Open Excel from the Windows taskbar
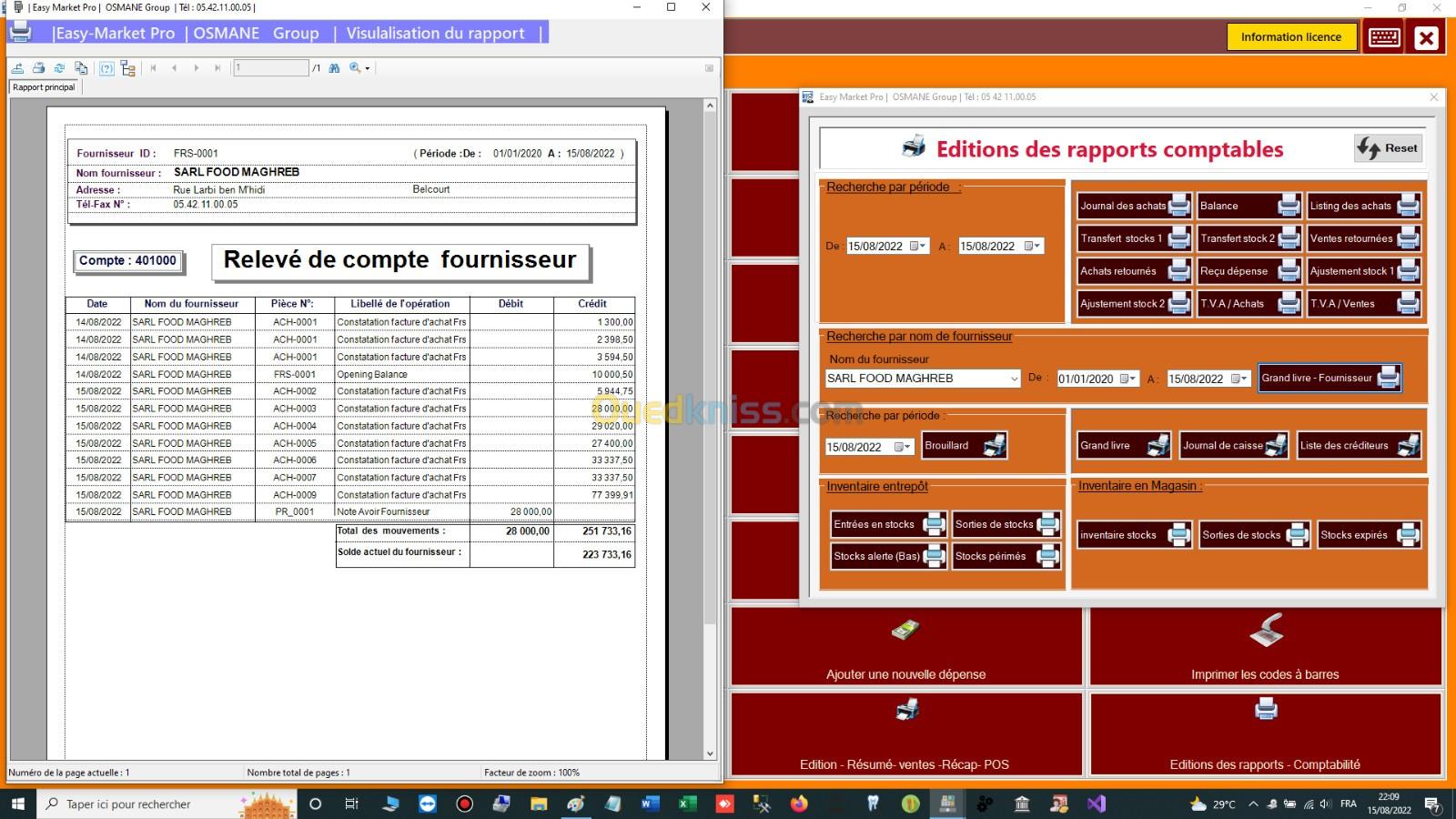The image size is (1456, 819). pyautogui.click(x=687, y=804)
